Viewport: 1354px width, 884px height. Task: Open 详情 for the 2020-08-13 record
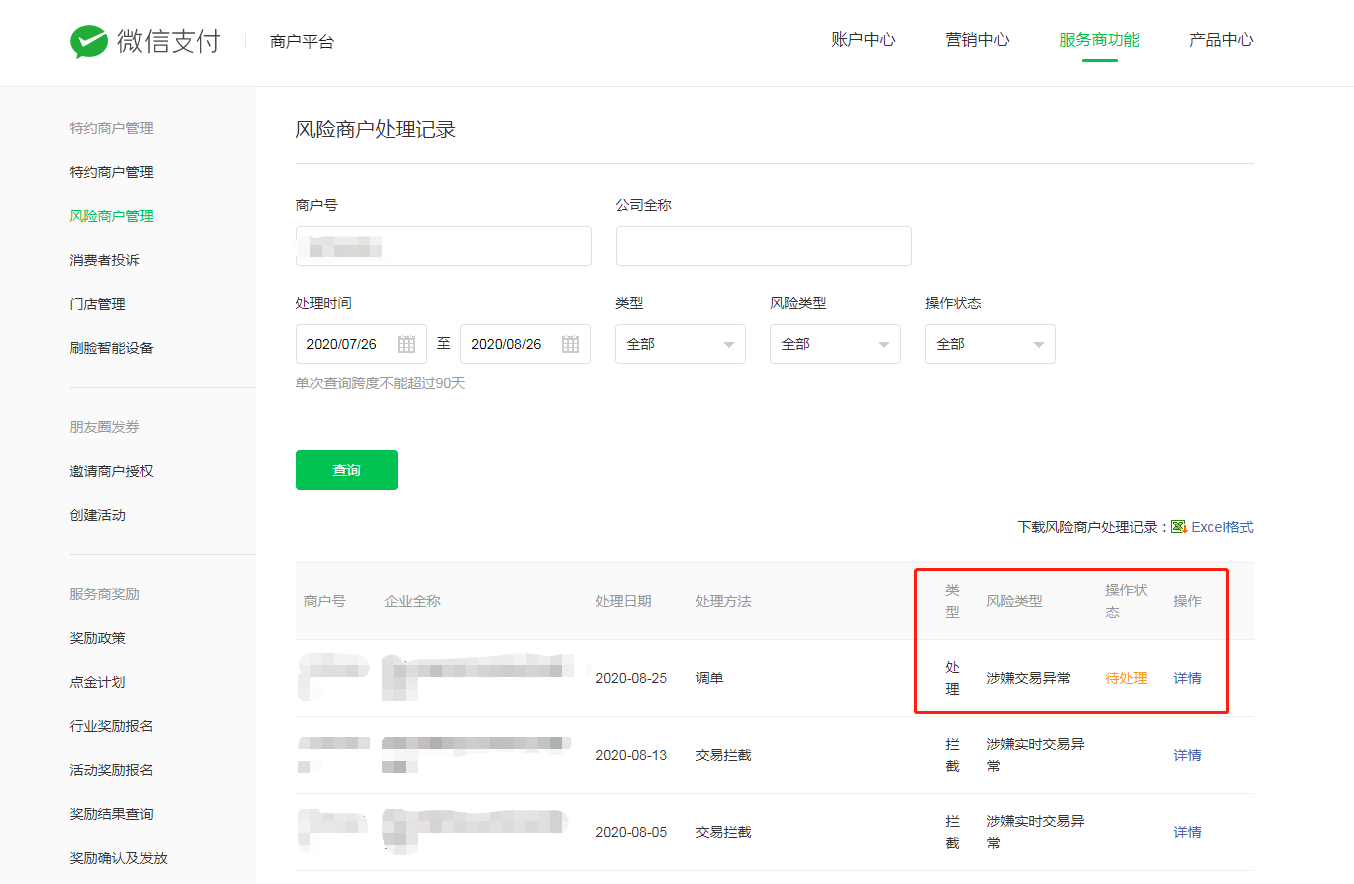(1187, 755)
